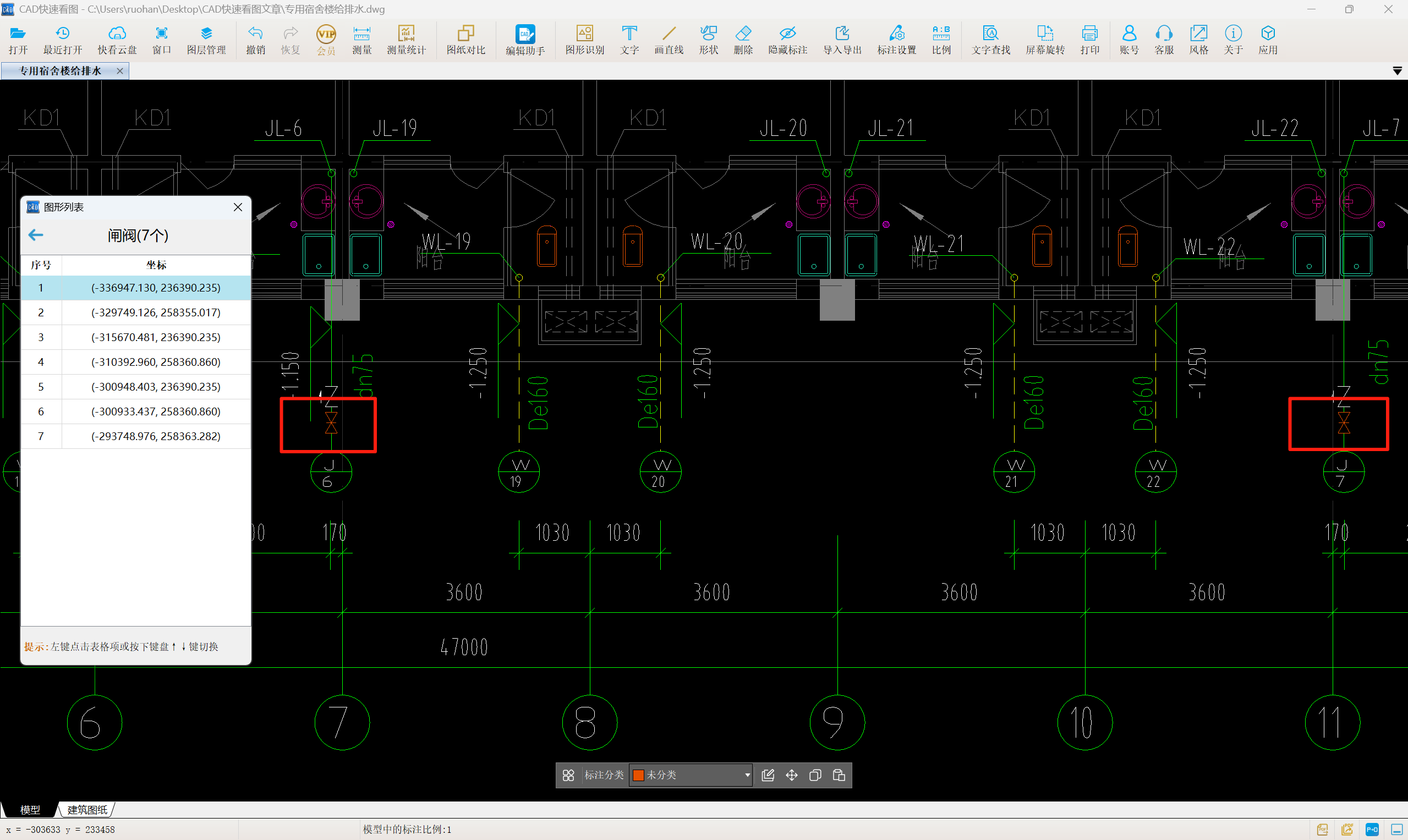The width and height of the screenshot is (1408, 840).
Task: Click the orange 未分类 color swatch
Action: coord(638,775)
